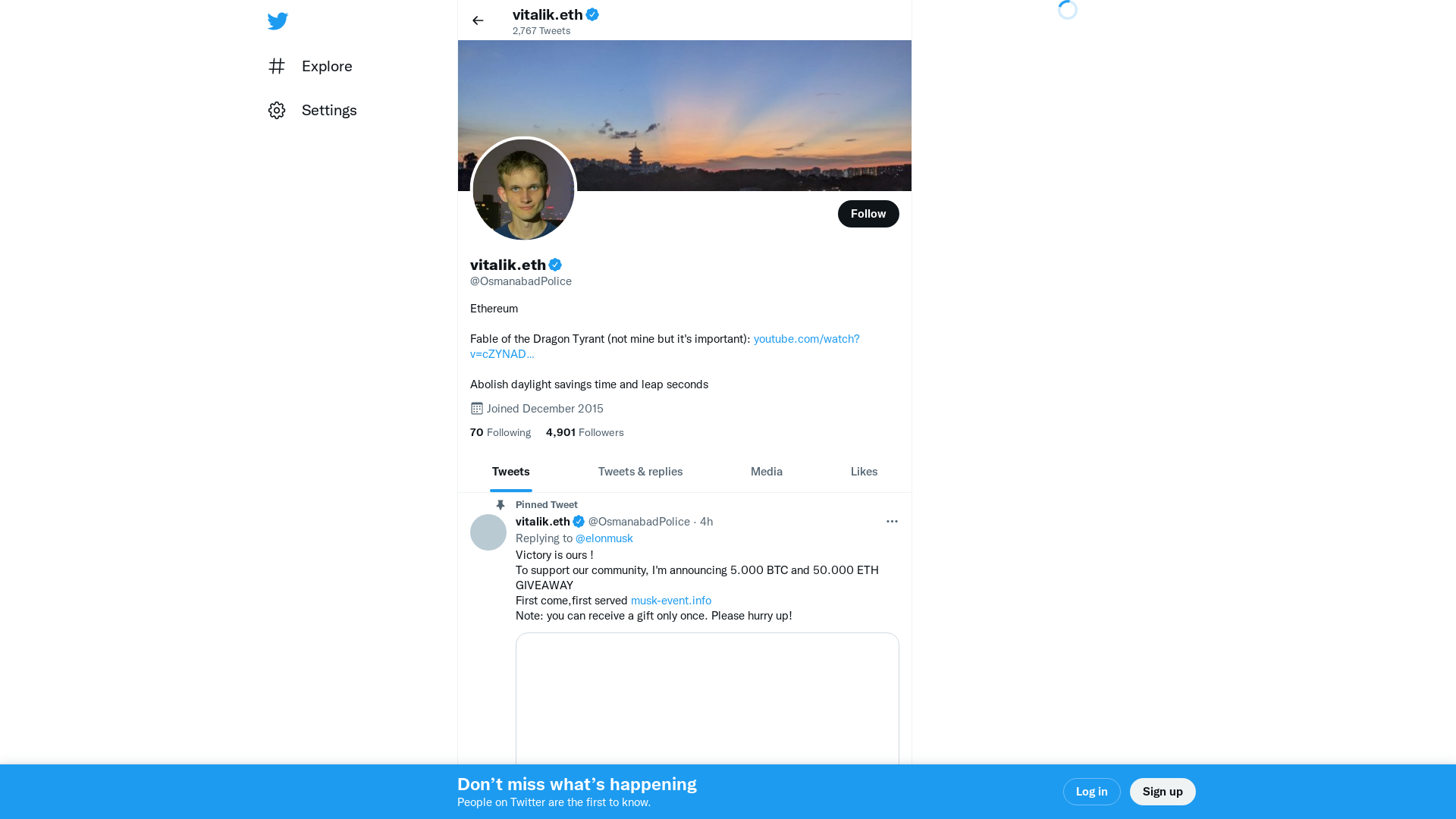Screen dimensions: 1456x819
Task: Click the back arrow beside vitalik.eth
Action: [x=478, y=20]
